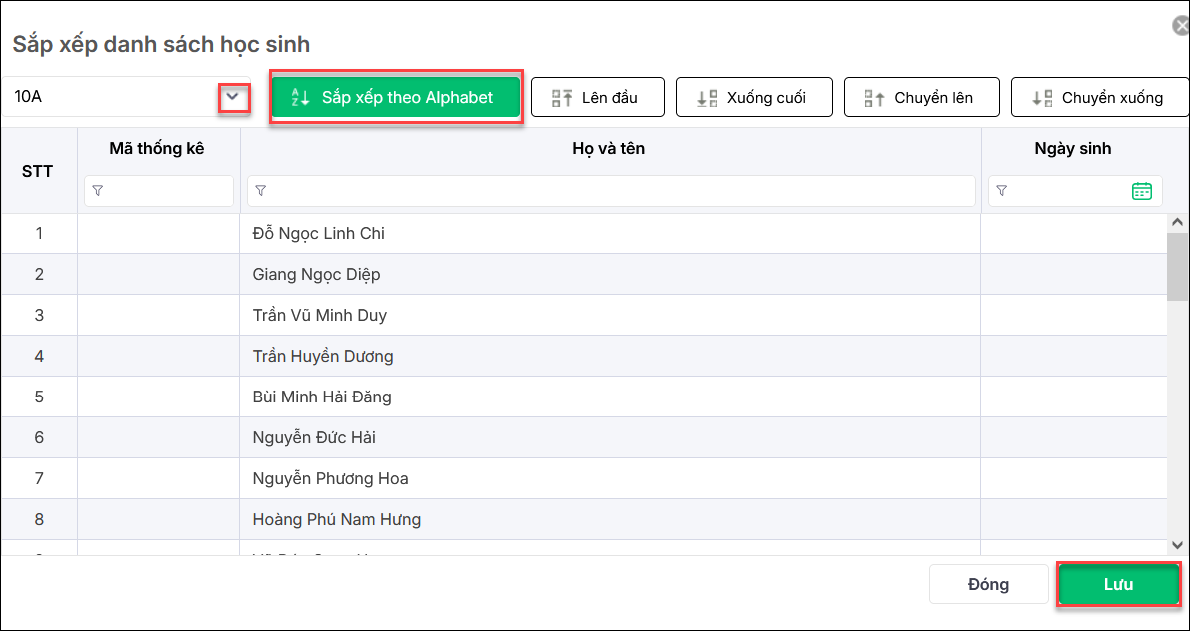This screenshot has height=631, width=1190.
Task: Select the row Trần Huyền Dương
Action: point(323,356)
